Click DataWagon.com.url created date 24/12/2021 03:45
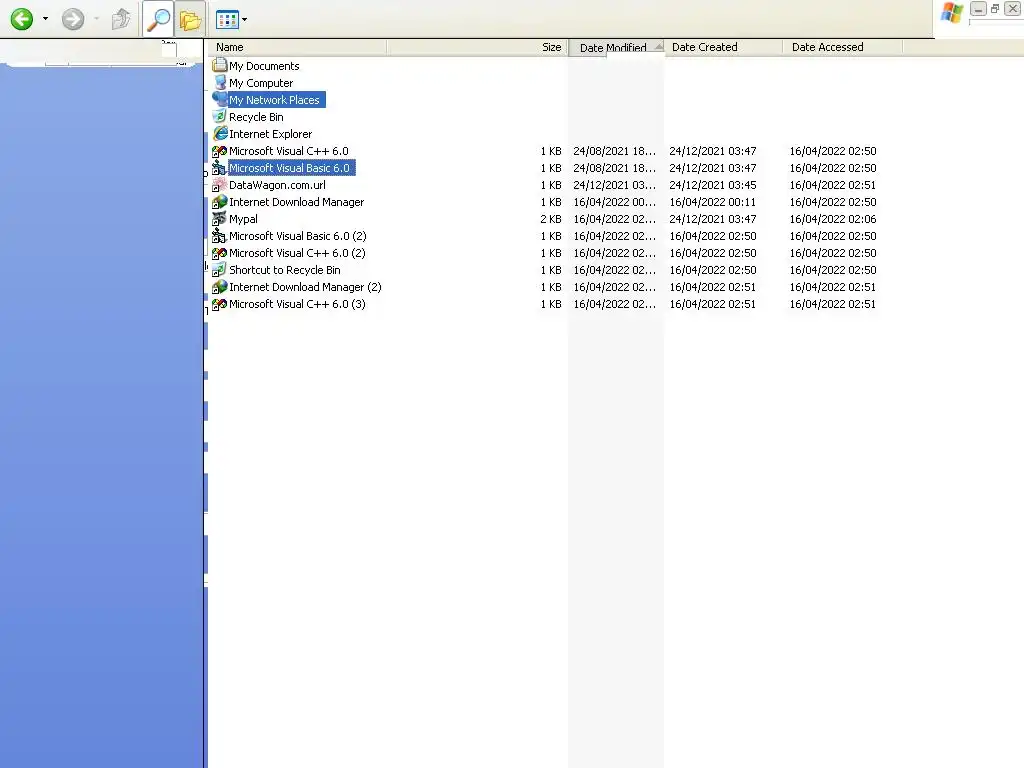Viewport: 1024px width, 768px height. [x=712, y=185]
